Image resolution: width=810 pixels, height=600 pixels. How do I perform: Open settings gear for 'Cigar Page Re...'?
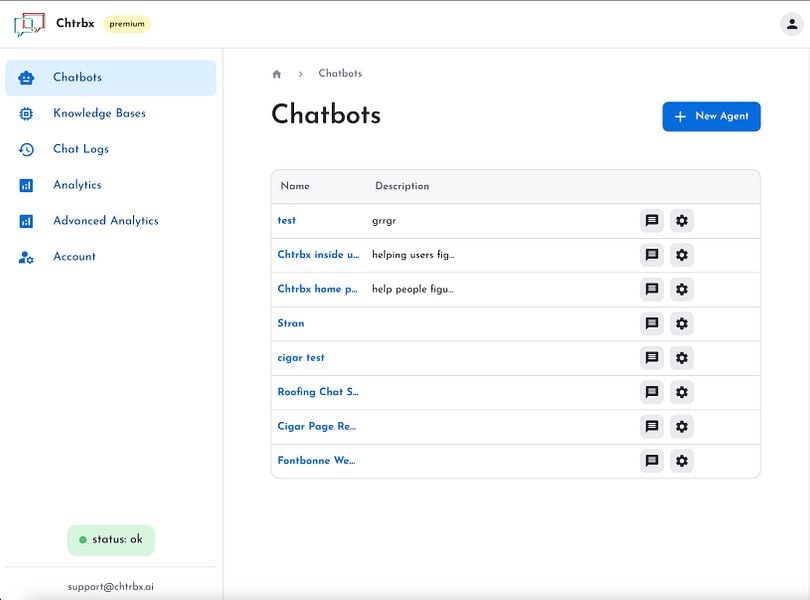(x=682, y=426)
